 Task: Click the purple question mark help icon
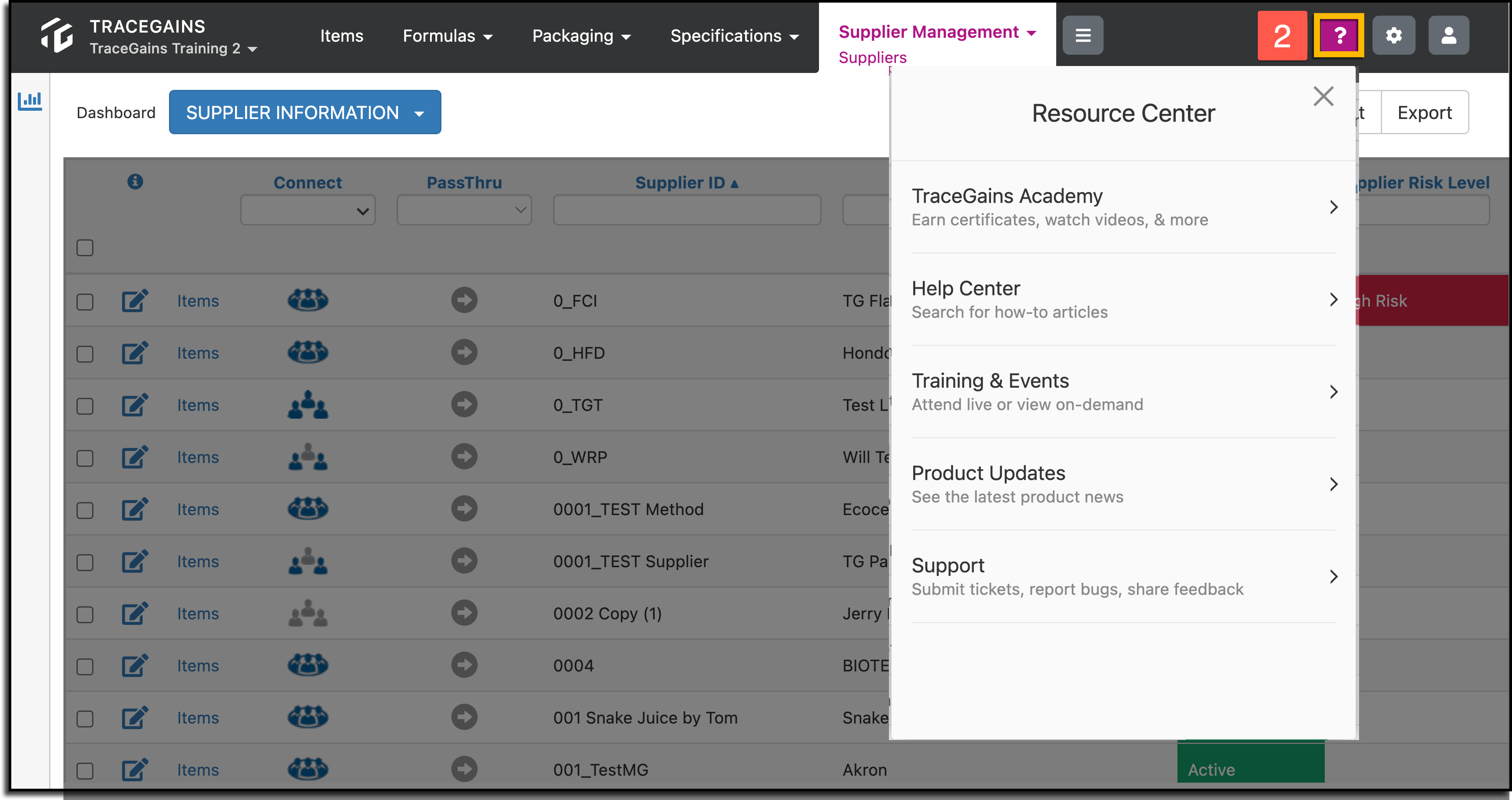pos(1338,35)
